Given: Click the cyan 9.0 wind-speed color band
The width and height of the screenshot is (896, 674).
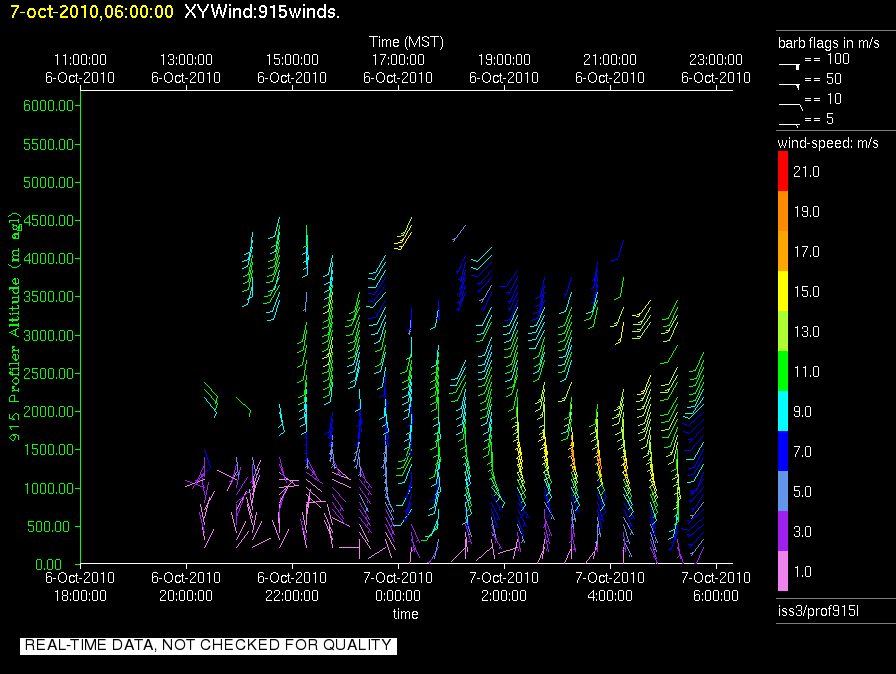Looking at the screenshot, I should pos(783,411).
